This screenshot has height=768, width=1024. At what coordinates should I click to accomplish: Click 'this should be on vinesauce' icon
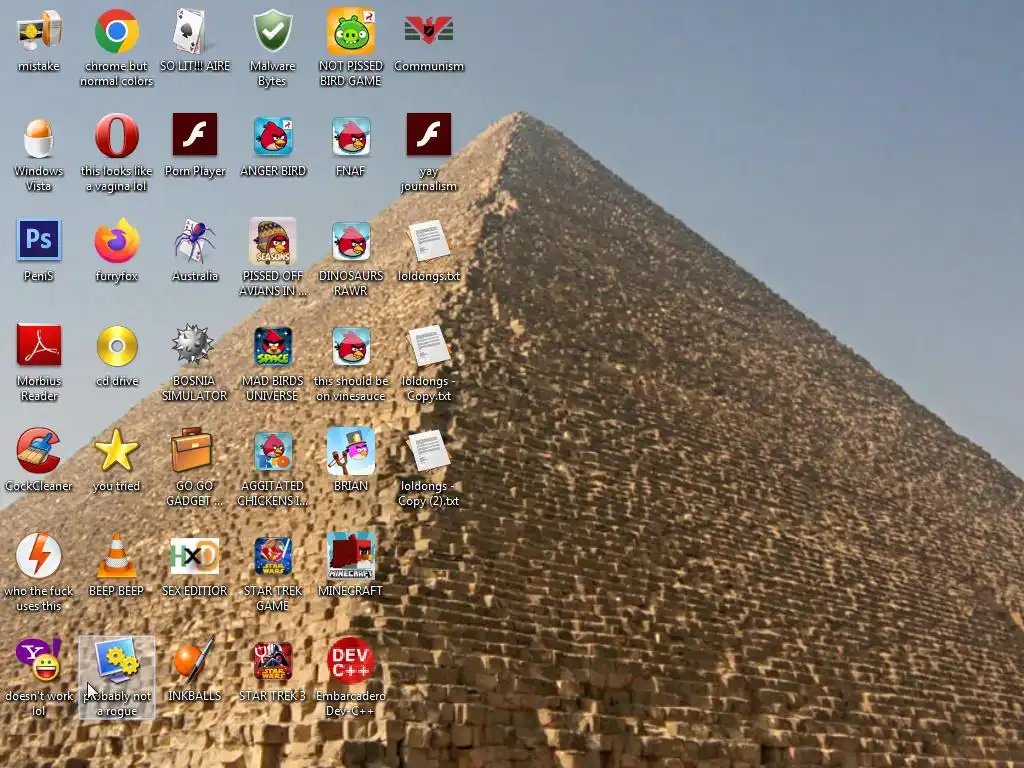click(x=351, y=346)
